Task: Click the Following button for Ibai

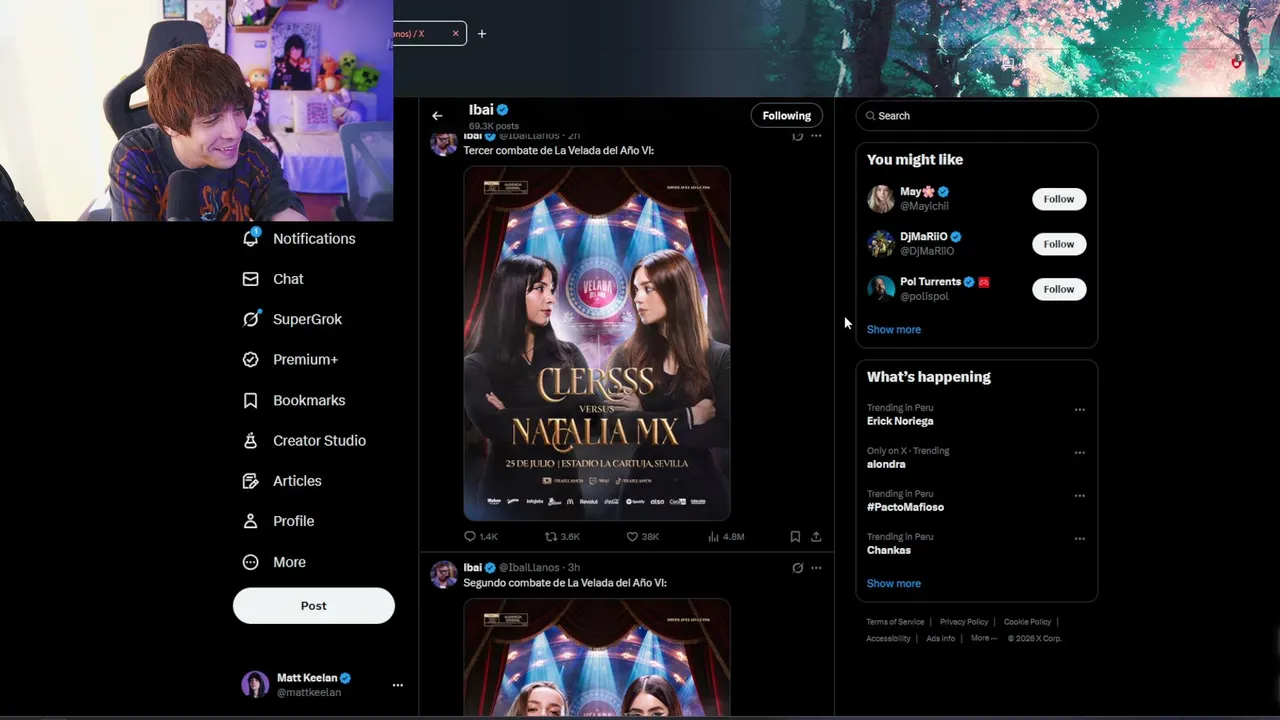Action: tap(787, 116)
